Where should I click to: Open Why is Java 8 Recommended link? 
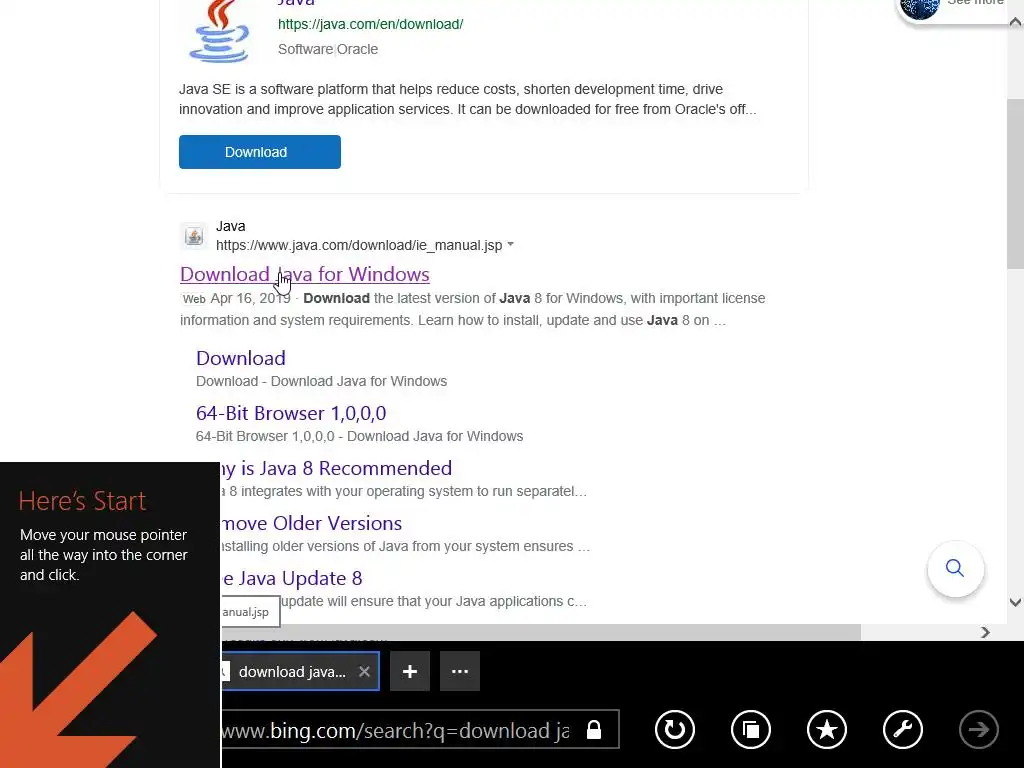[x=336, y=468]
